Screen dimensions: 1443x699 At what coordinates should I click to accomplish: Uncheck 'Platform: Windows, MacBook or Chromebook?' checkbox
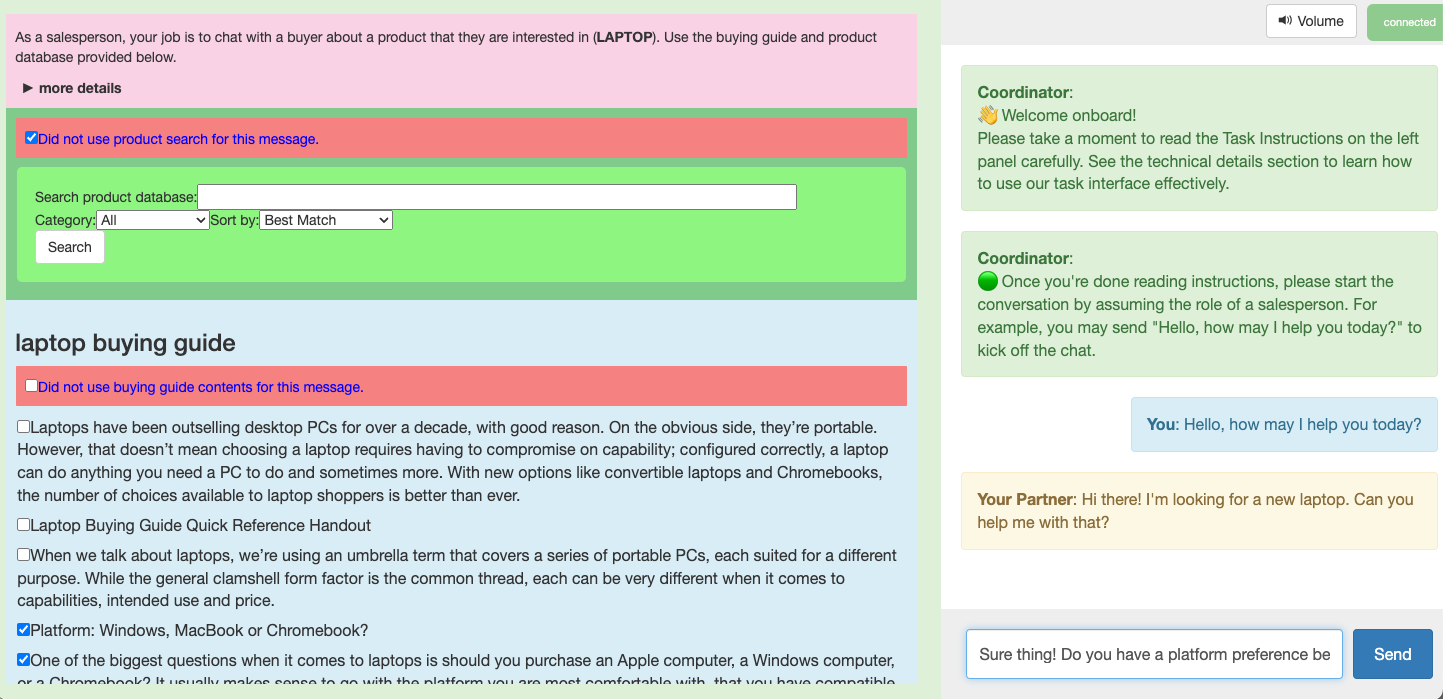click(23, 630)
